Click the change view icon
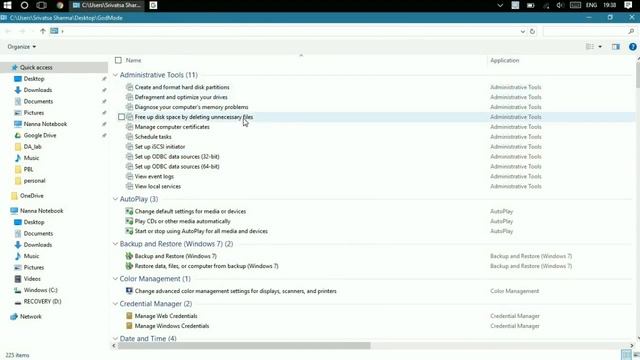Screen dimensions: 640x360 [590, 47]
